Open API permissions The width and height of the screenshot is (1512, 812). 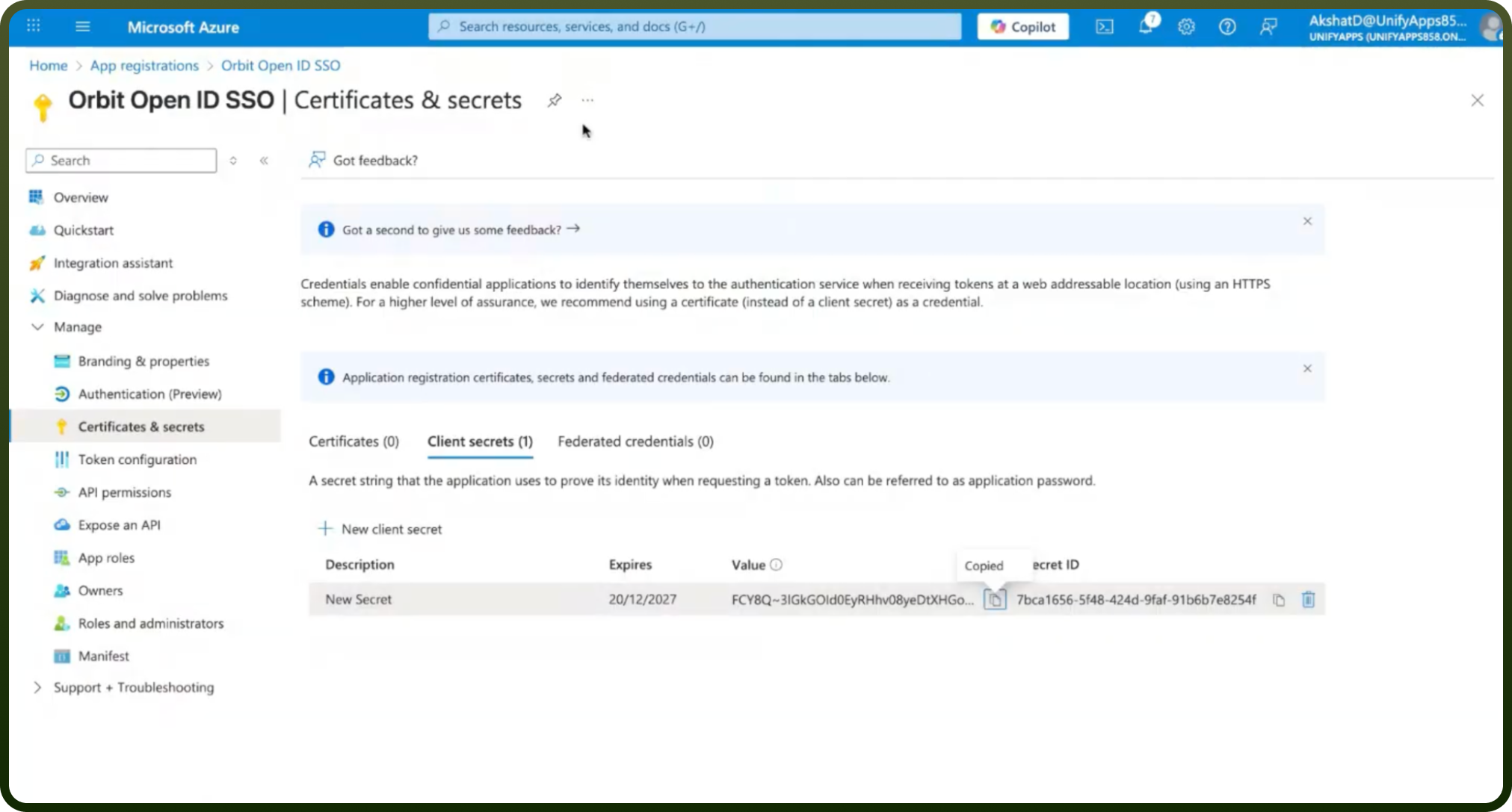click(x=124, y=492)
